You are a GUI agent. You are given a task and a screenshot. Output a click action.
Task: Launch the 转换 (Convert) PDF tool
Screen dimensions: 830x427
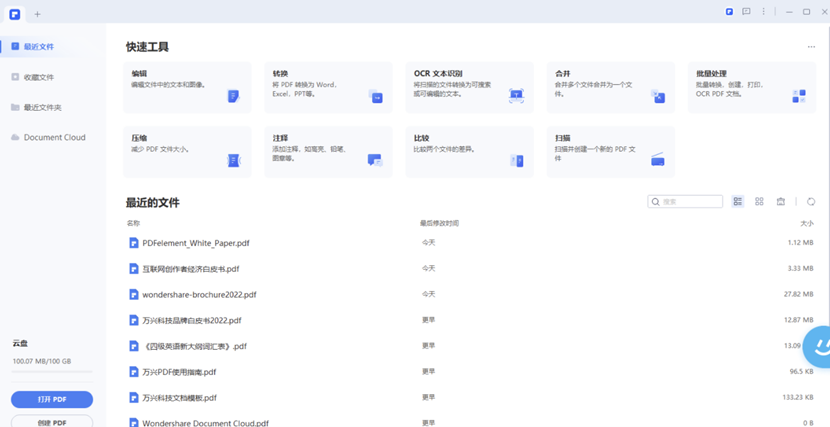[328, 87]
